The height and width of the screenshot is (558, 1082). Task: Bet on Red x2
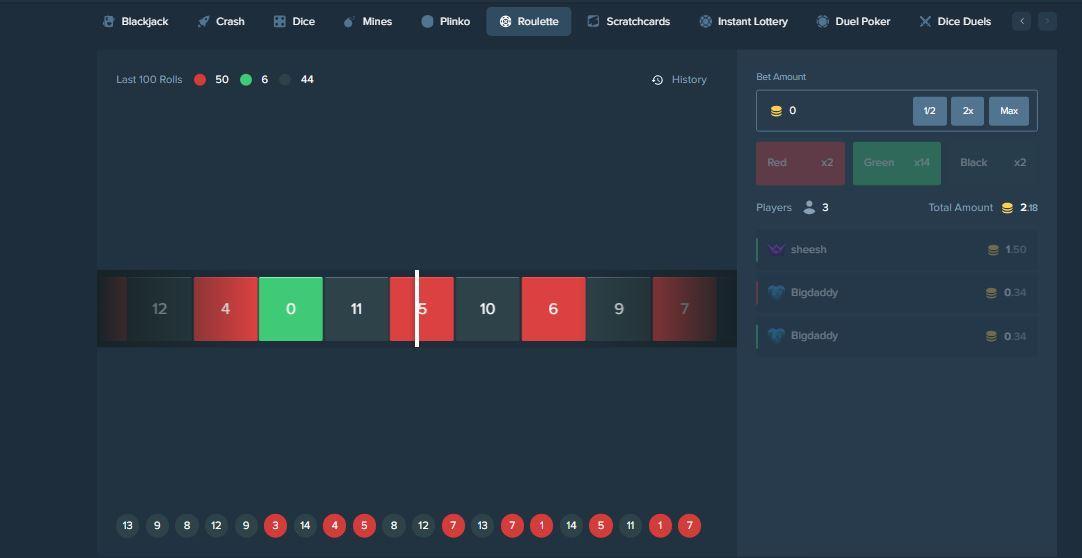[x=800, y=163]
